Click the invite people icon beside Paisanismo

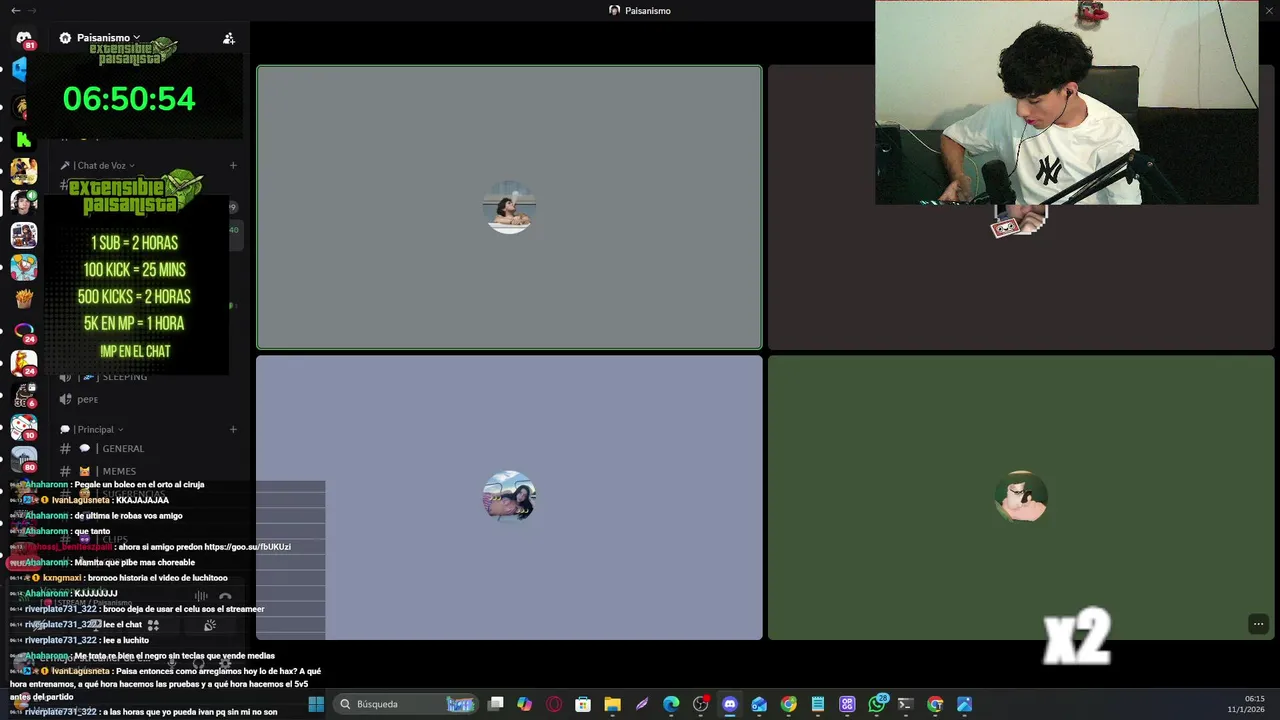pos(229,38)
